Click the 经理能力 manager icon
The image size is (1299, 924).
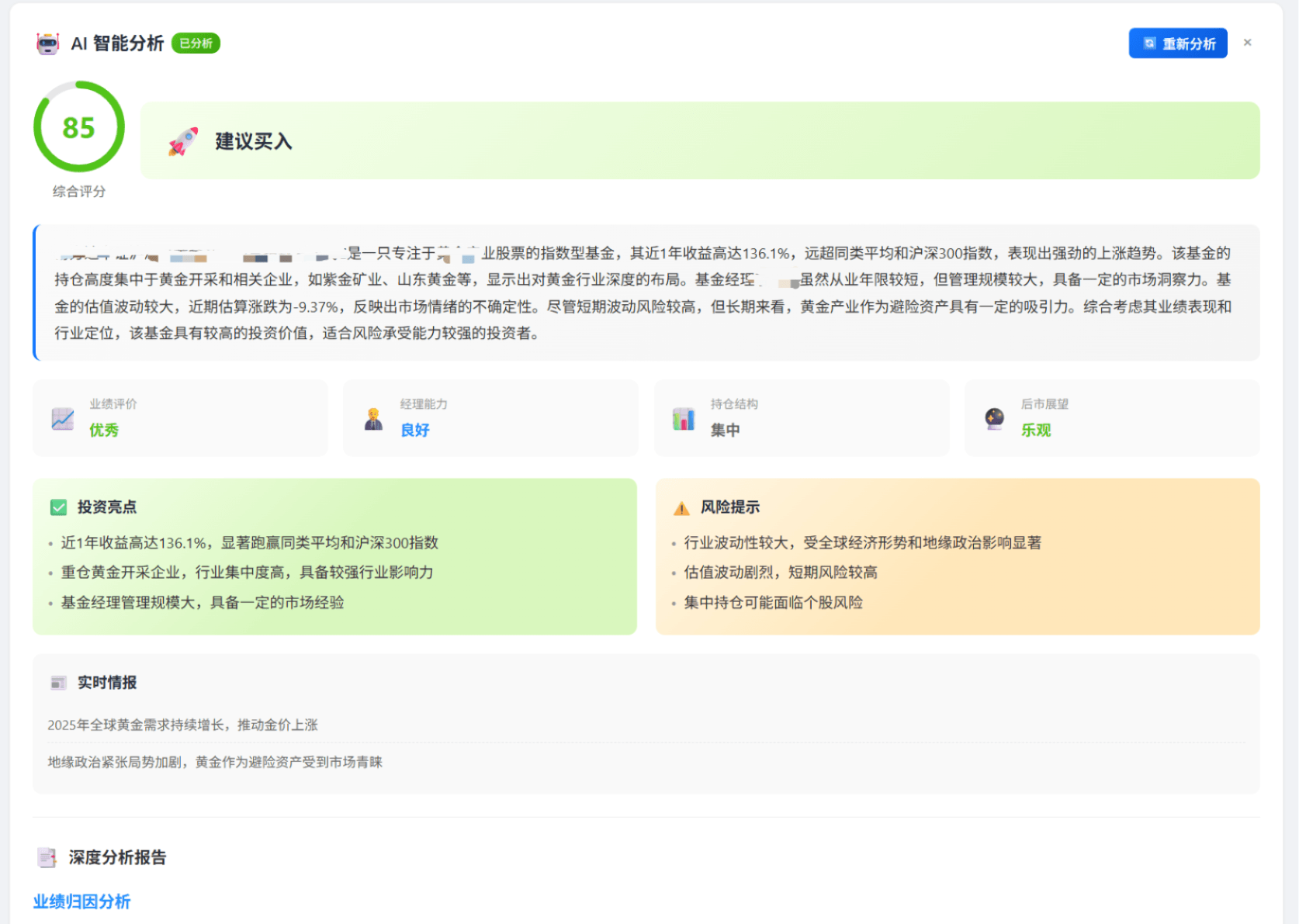point(373,419)
